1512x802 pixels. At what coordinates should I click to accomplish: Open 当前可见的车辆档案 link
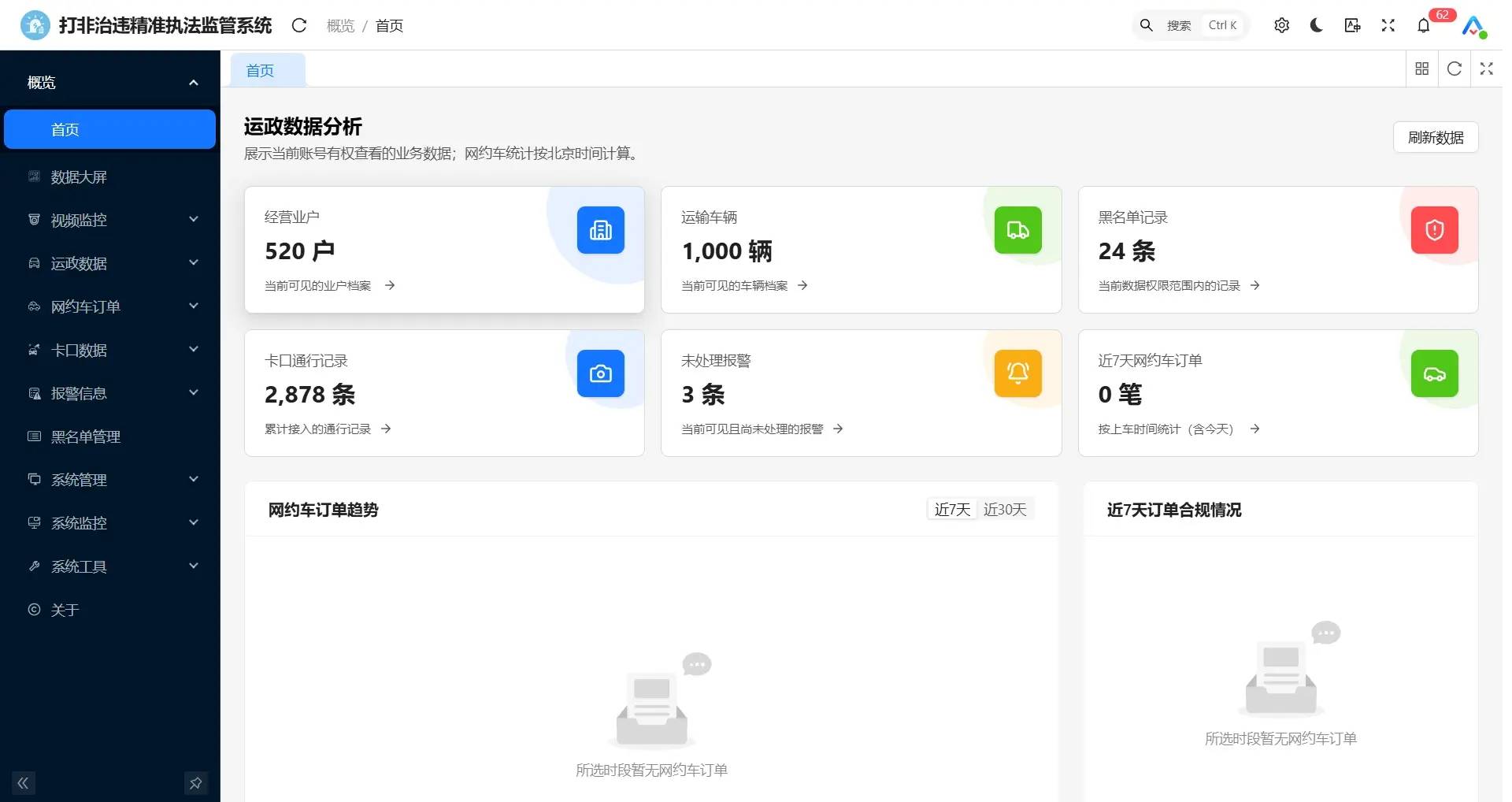tap(744, 286)
